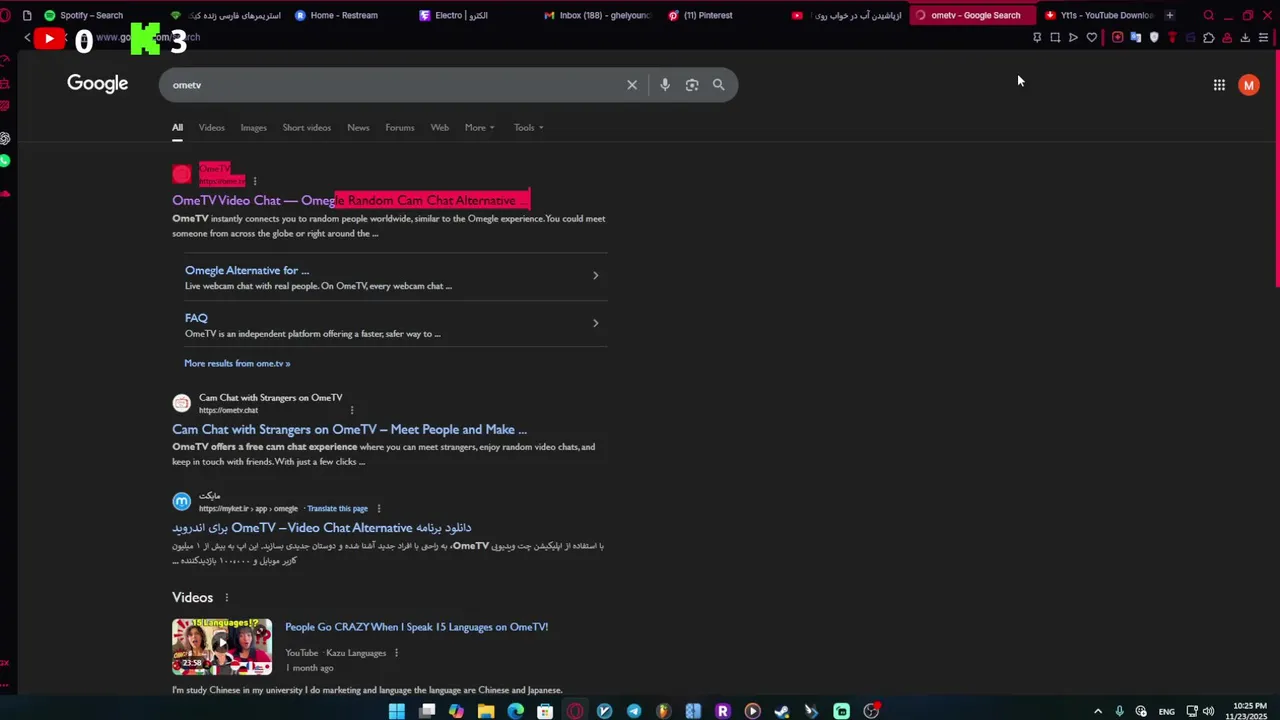Switch to Short videos tab
This screenshot has width=1280, height=720.
pyautogui.click(x=307, y=127)
